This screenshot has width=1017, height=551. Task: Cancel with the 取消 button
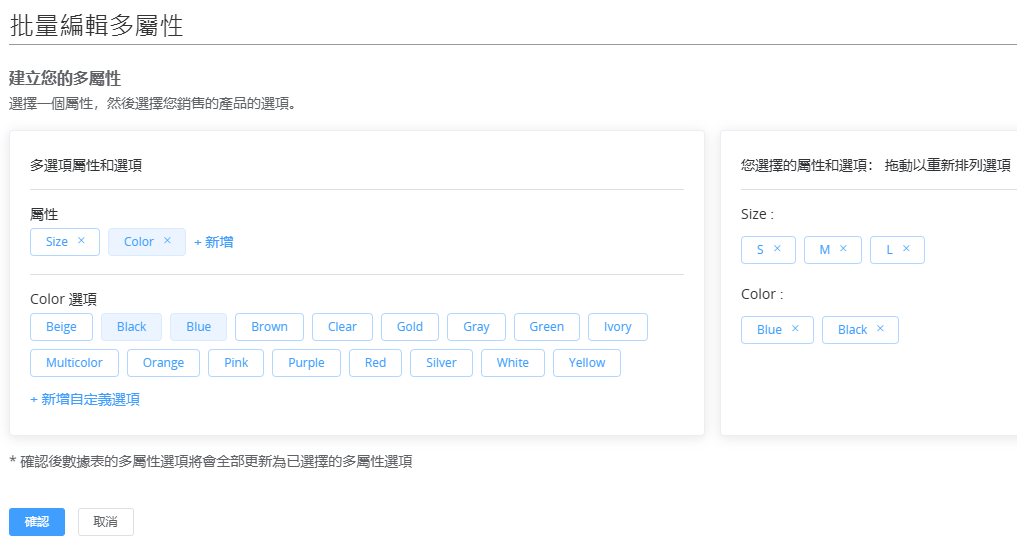pyautogui.click(x=106, y=522)
